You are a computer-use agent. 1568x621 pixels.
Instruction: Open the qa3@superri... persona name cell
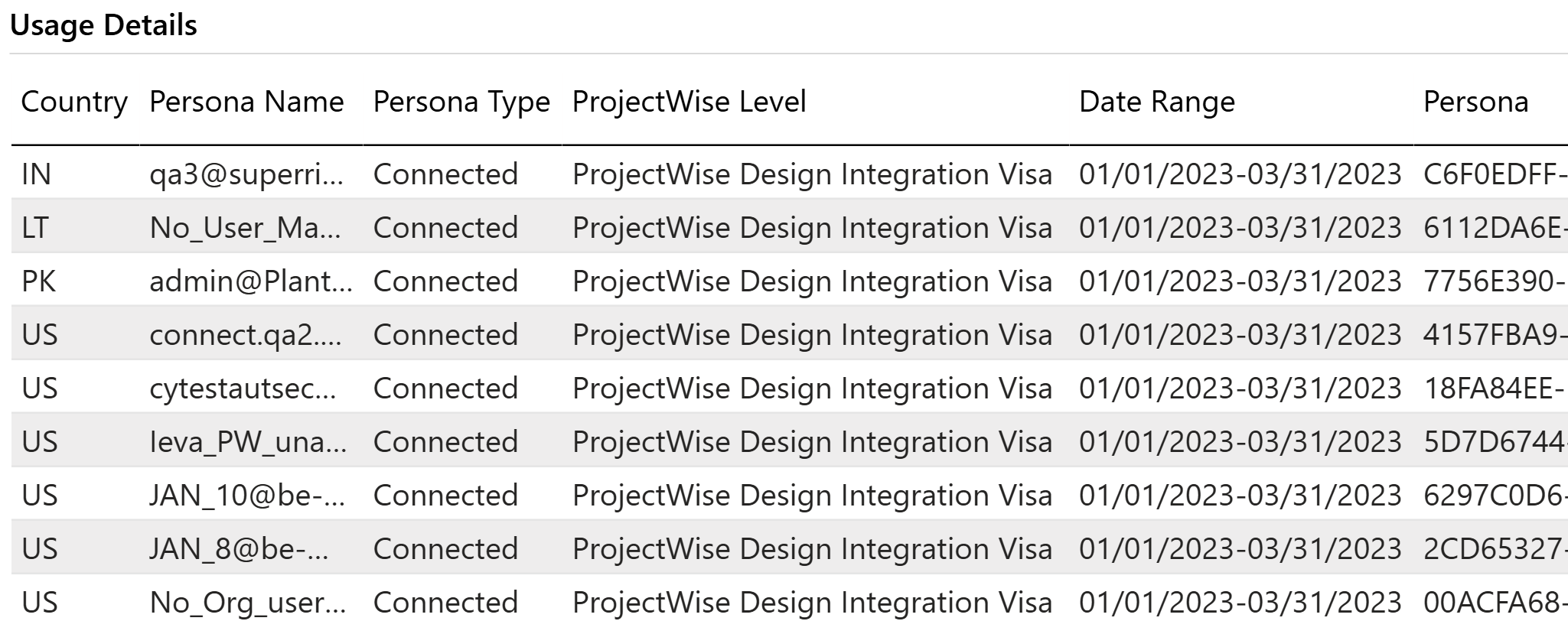[x=246, y=174]
